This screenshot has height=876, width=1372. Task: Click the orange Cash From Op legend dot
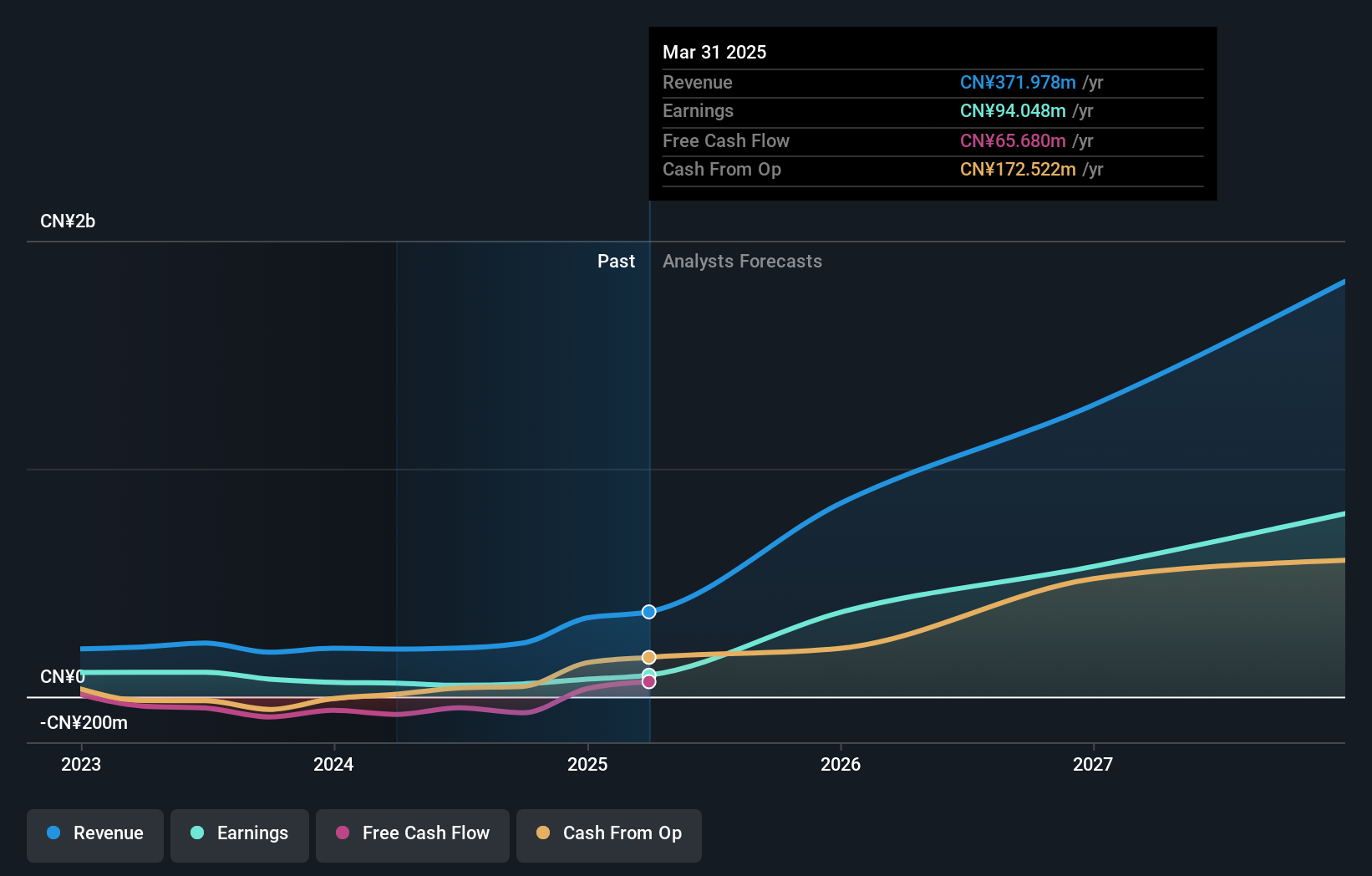543,833
